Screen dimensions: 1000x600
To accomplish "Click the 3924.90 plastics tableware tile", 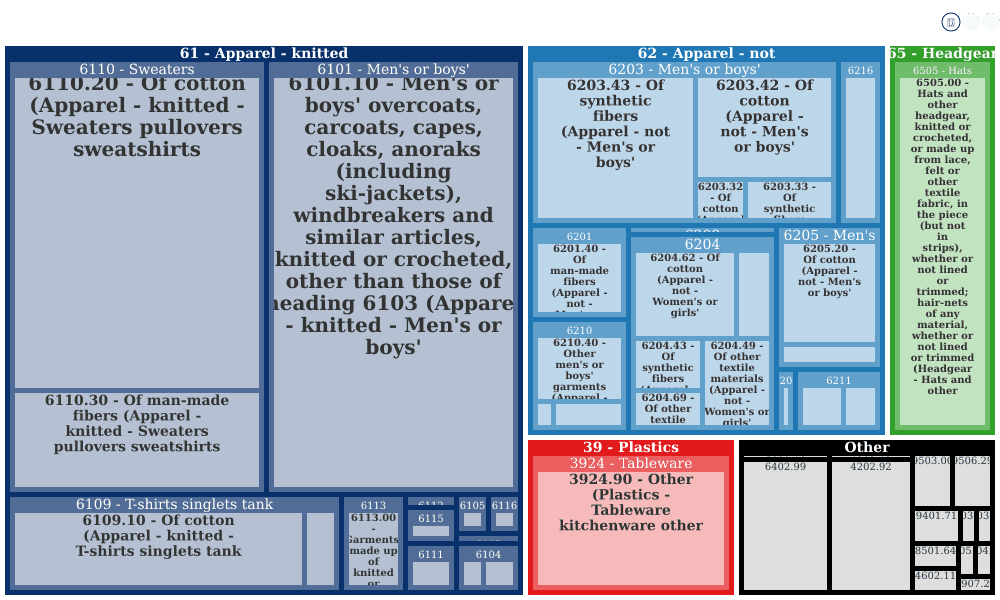I will [x=631, y=528].
